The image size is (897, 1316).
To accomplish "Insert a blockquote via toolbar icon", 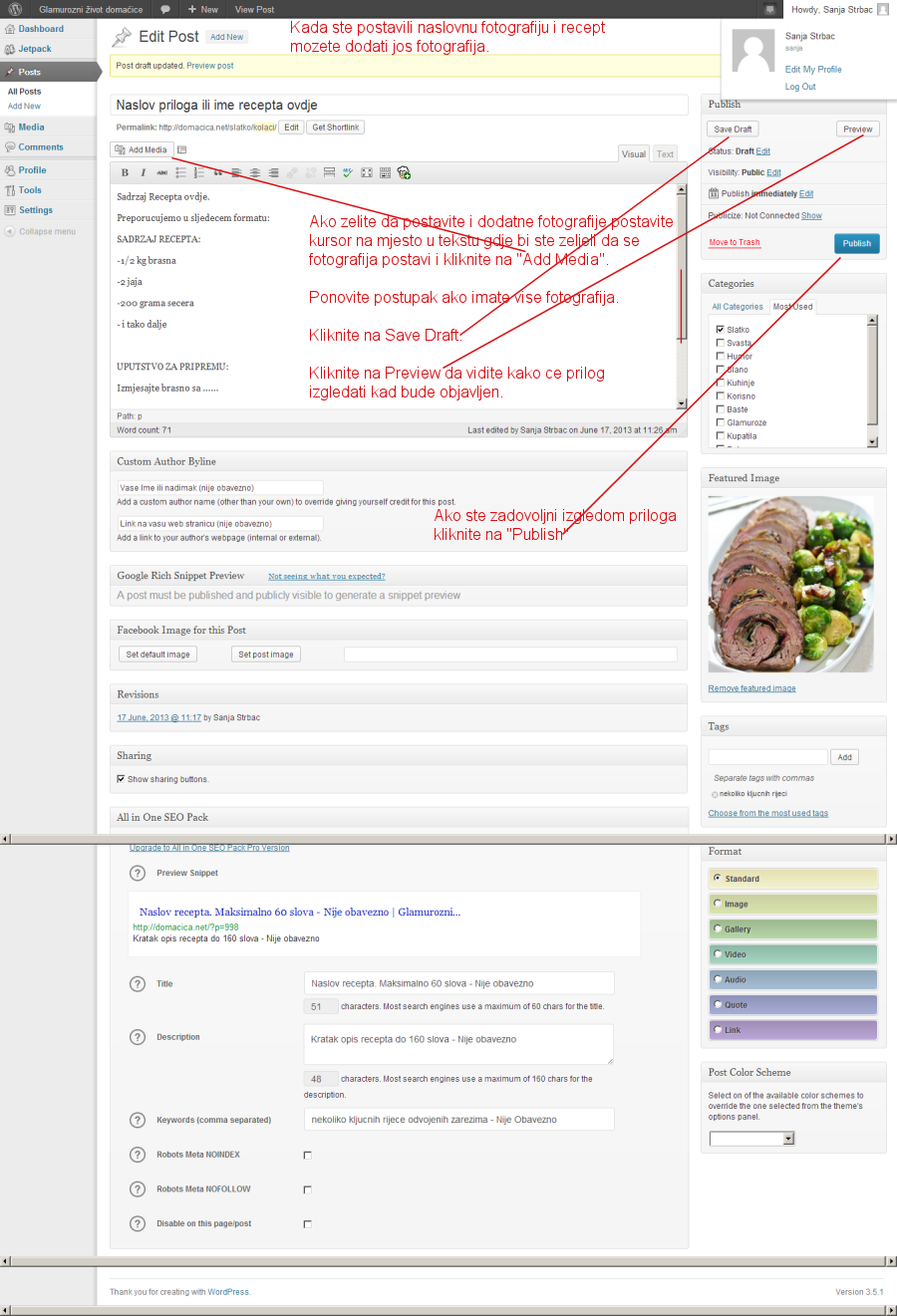I will [x=218, y=172].
